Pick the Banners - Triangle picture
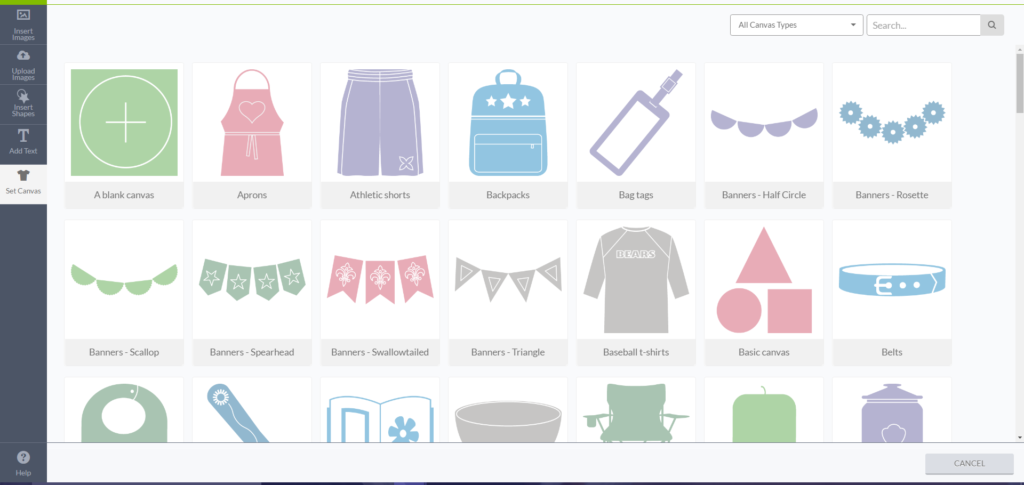The image size is (1024, 485). (507, 279)
